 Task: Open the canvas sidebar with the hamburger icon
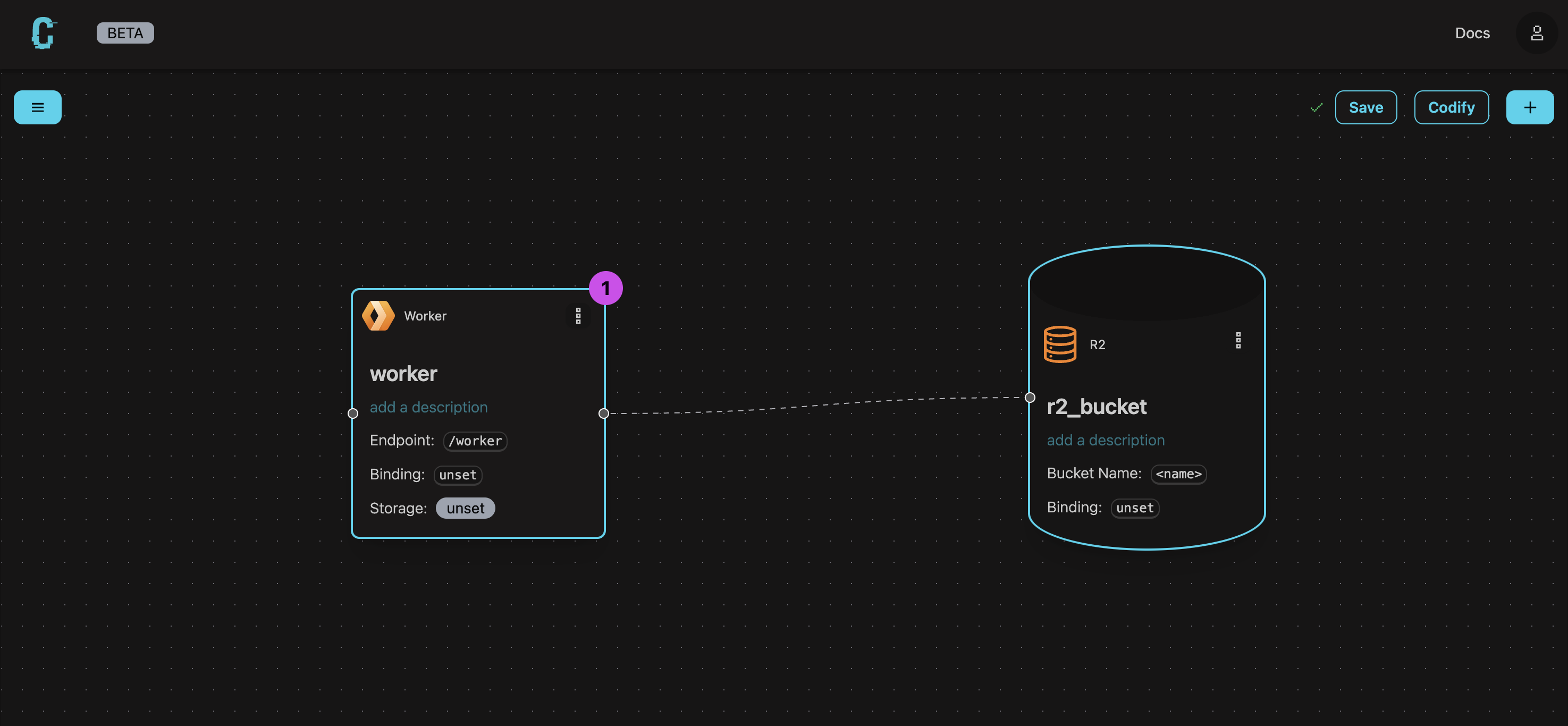tap(37, 107)
